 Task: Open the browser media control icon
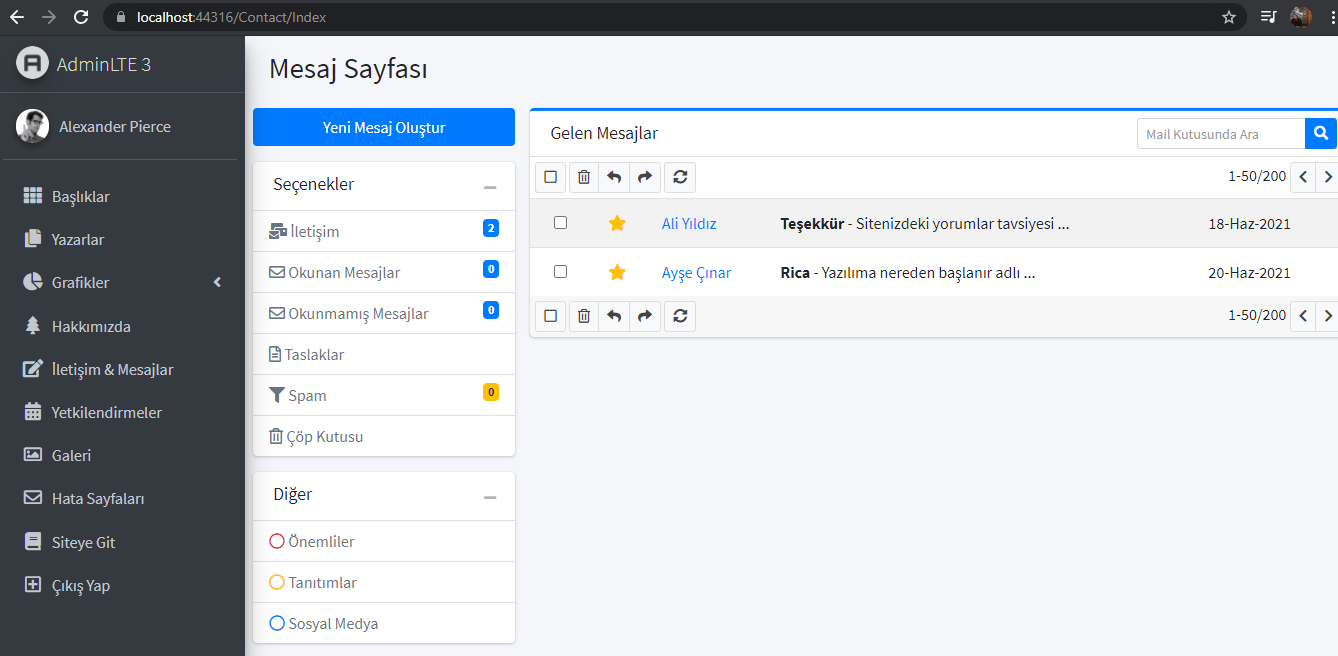(x=1268, y=17)
